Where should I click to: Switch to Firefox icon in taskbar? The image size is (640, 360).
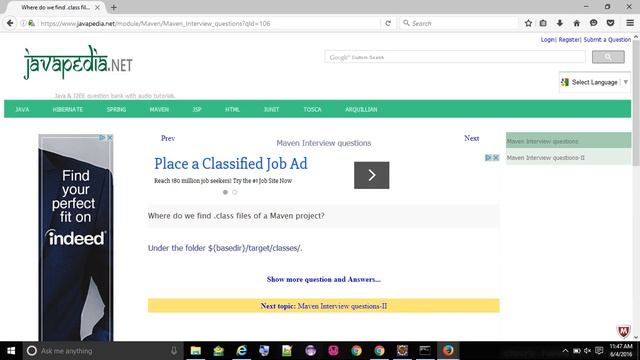pos(448,351)
